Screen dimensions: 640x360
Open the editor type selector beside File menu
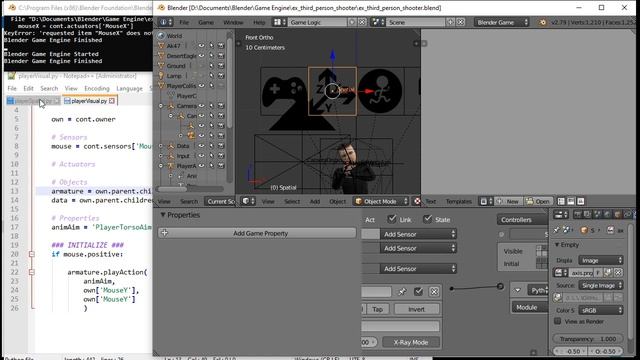166,22
